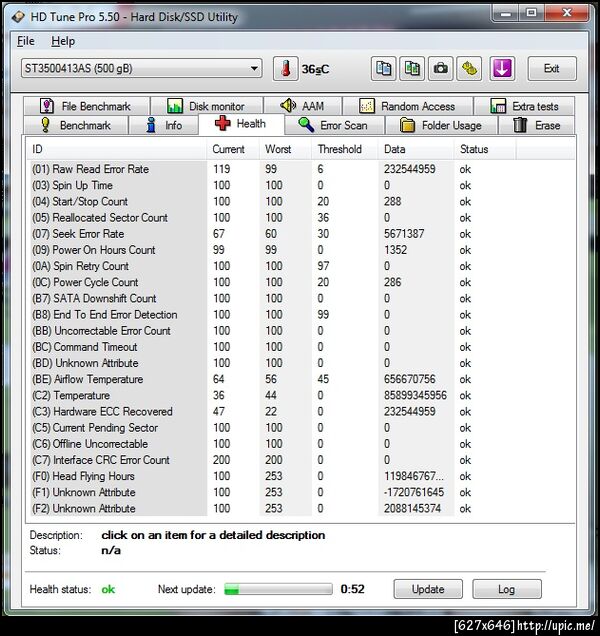The height and width of the screenshot is (636, 600).
Task: Click the HD Tune Pro title bar icon
Action: tap(18, 17)
